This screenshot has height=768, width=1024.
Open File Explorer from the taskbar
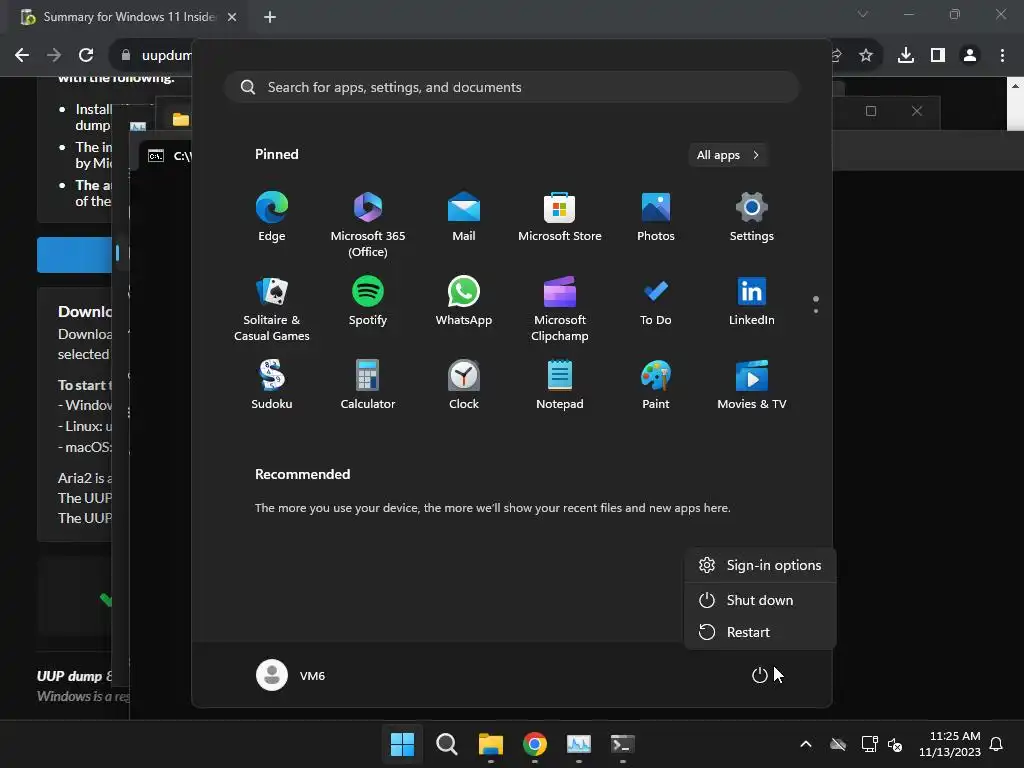490,744
